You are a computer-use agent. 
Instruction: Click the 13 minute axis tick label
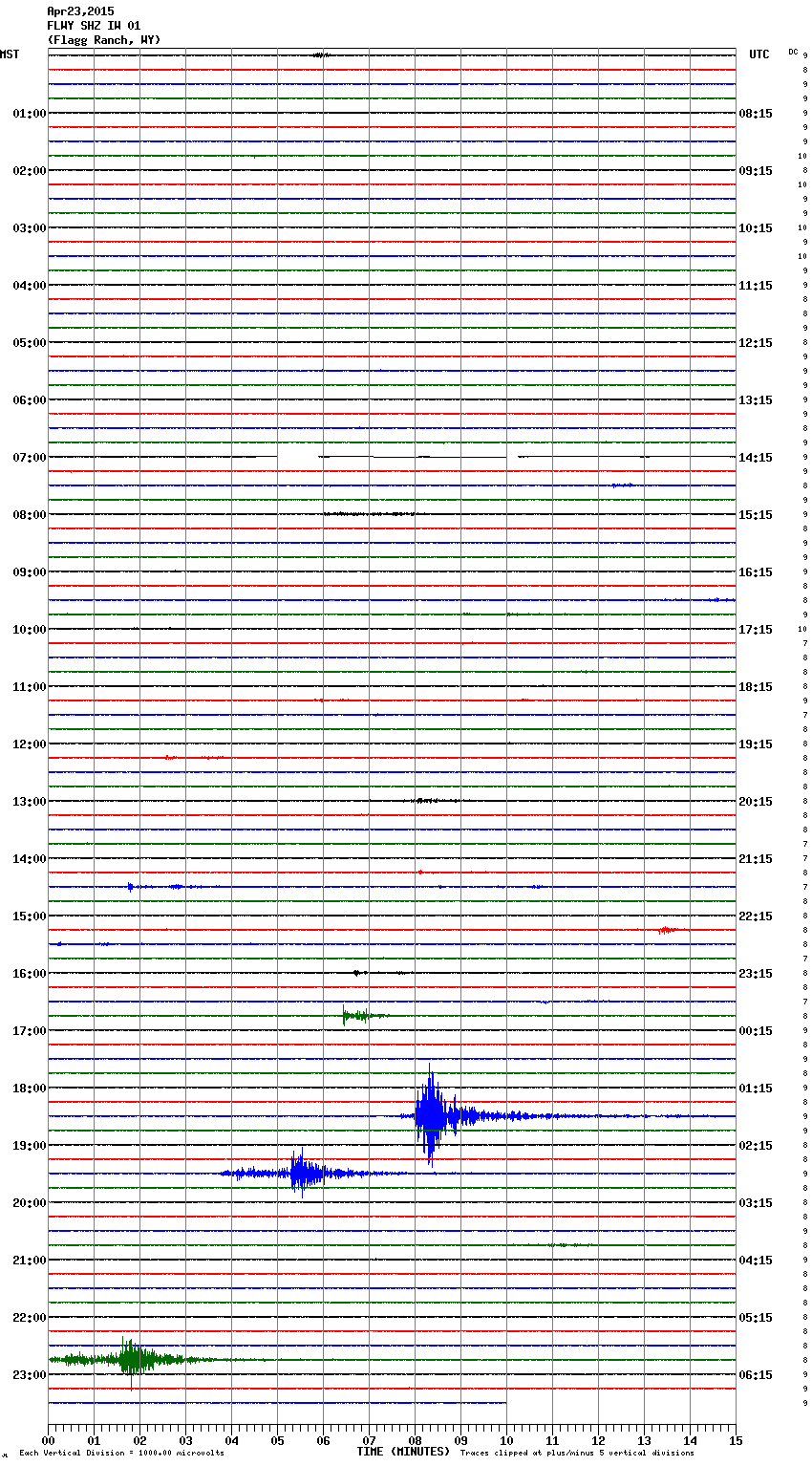point(644,1440)
